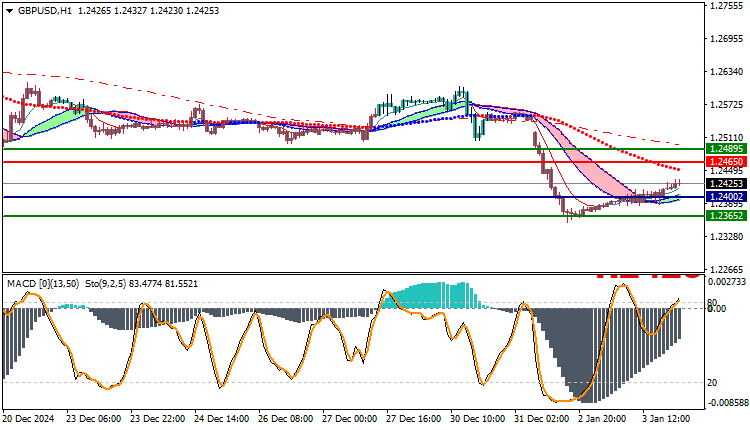Click the 2 Jan 20:00 time label
The width and height of the screenshot is (750, 430).
602,419
